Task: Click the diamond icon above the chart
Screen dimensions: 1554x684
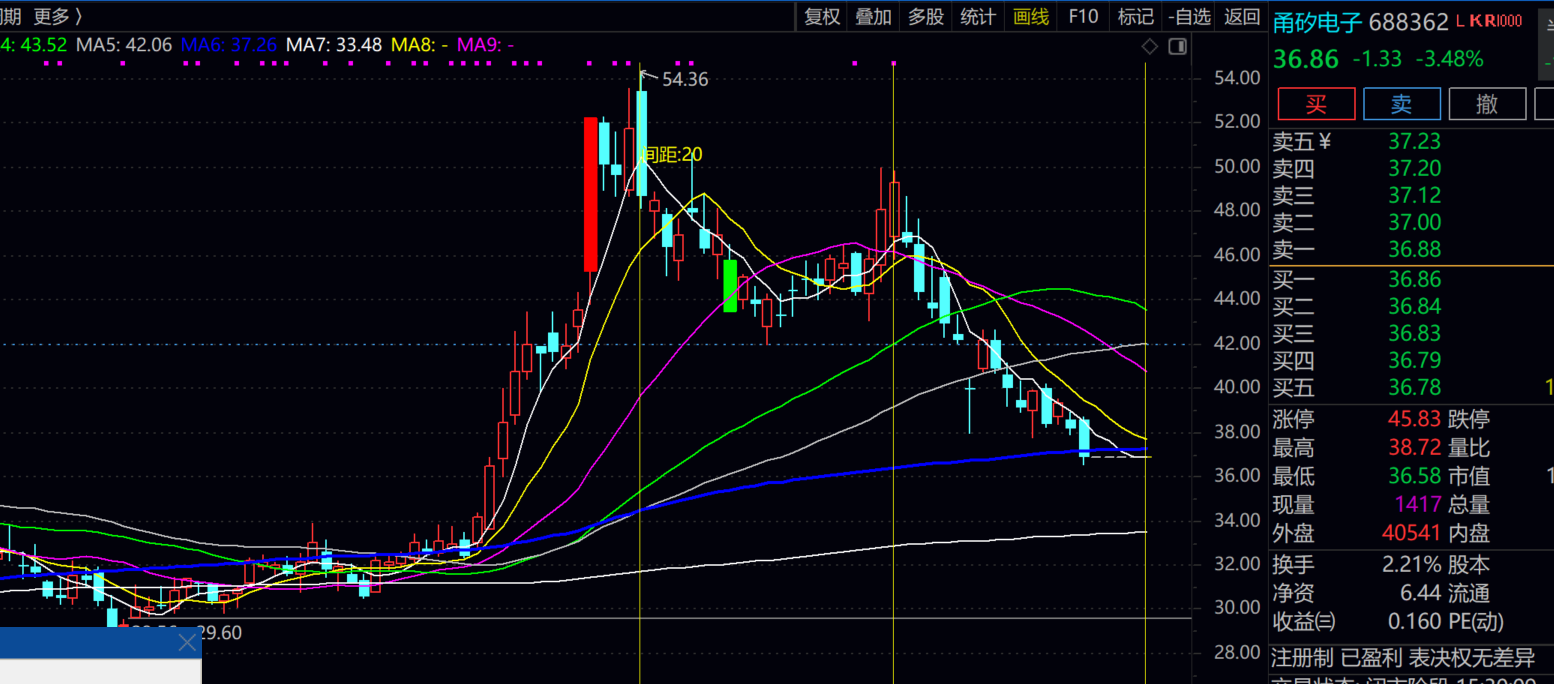Action: (x=1150, y=46)
